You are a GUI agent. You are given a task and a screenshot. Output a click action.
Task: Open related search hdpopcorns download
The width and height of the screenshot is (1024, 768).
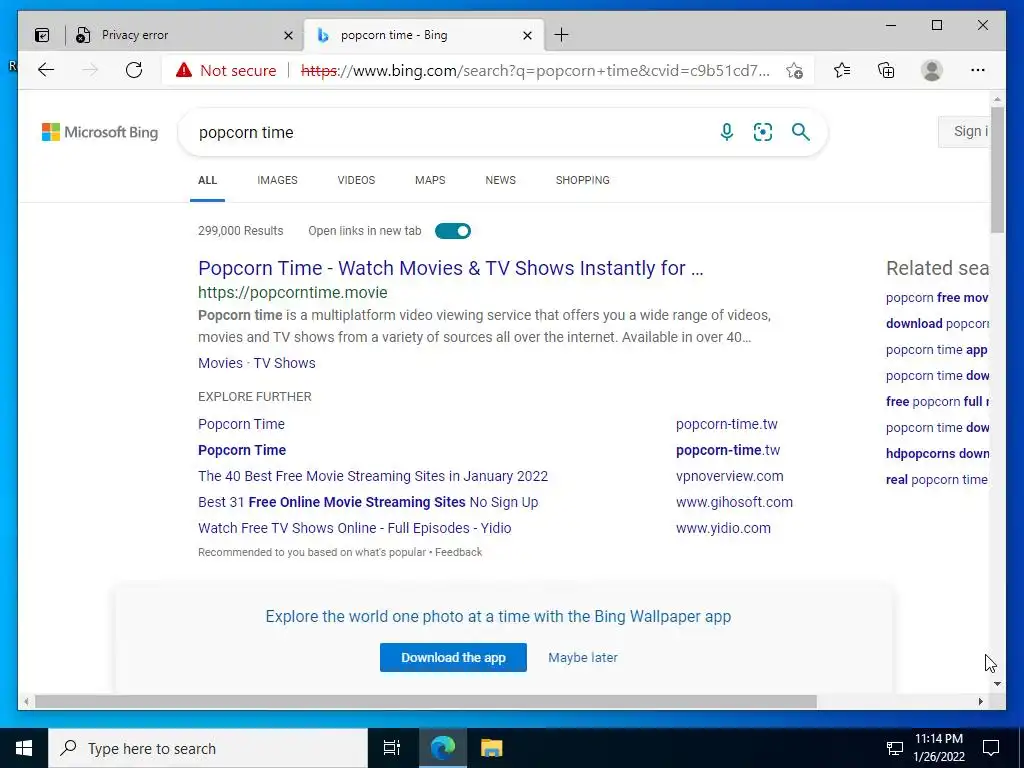pyautogui.click(x=937, y=454)
